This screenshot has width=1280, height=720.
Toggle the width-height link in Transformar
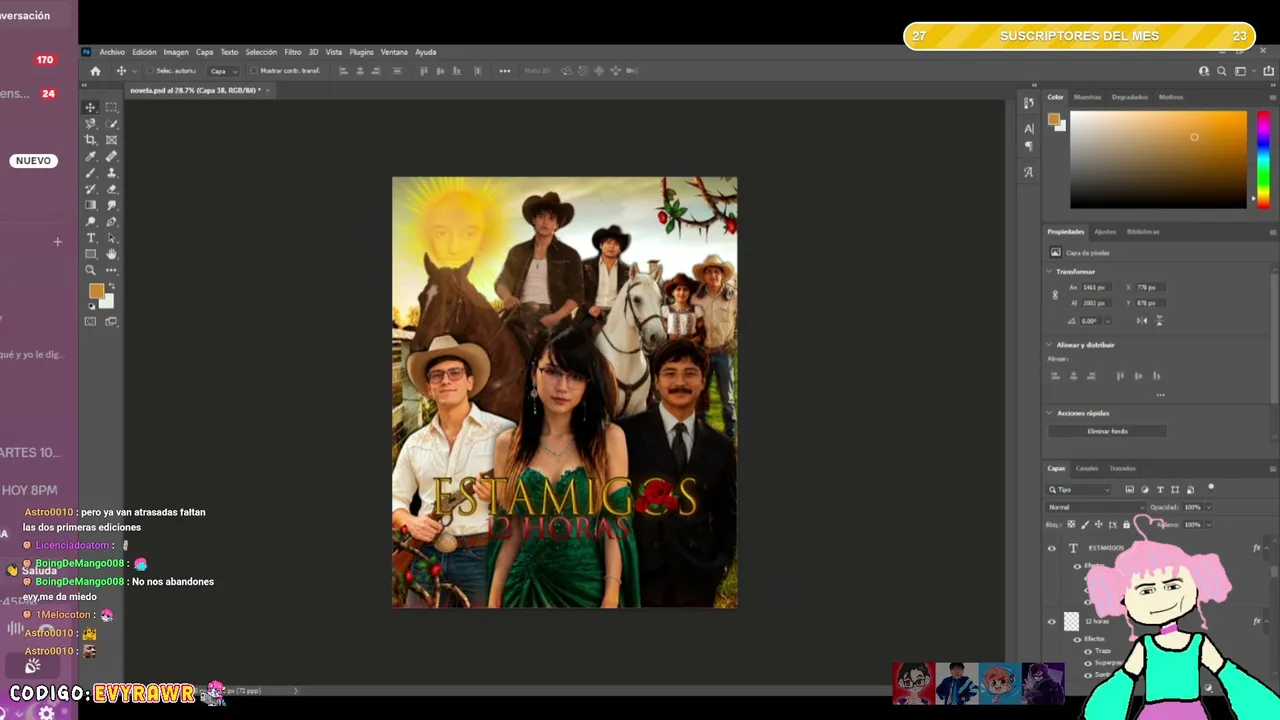[x=1055, y=295]
